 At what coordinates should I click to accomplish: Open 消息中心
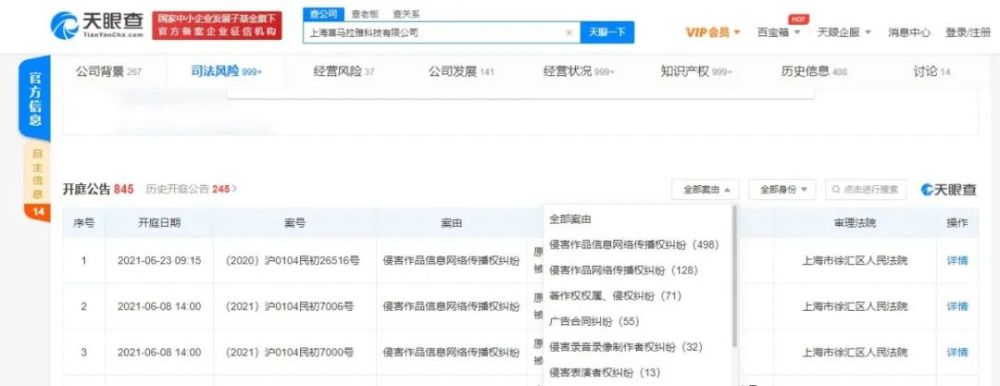pyautogui.click(x=909, y=32)
